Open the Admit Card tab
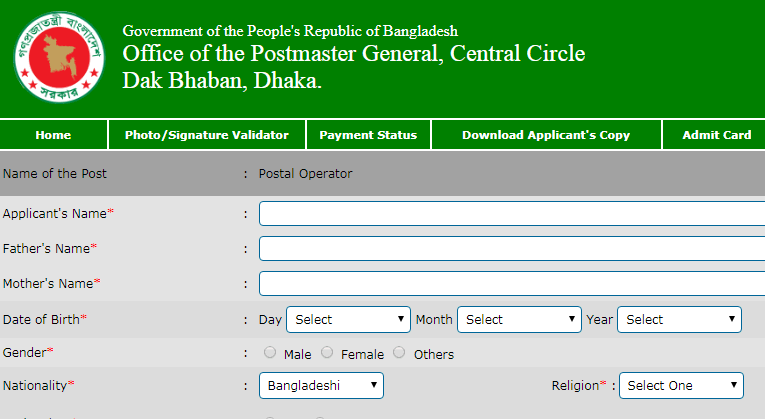The width and height of the screenshot is (765, 419). click(x=716, y=135)
